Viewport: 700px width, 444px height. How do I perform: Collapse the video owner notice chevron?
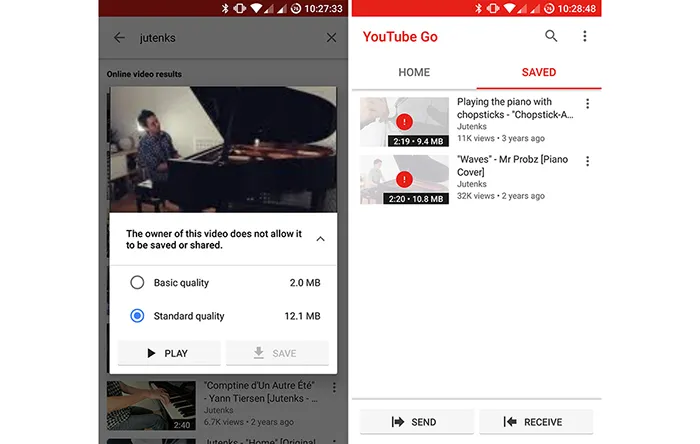[x=320, y=239]
